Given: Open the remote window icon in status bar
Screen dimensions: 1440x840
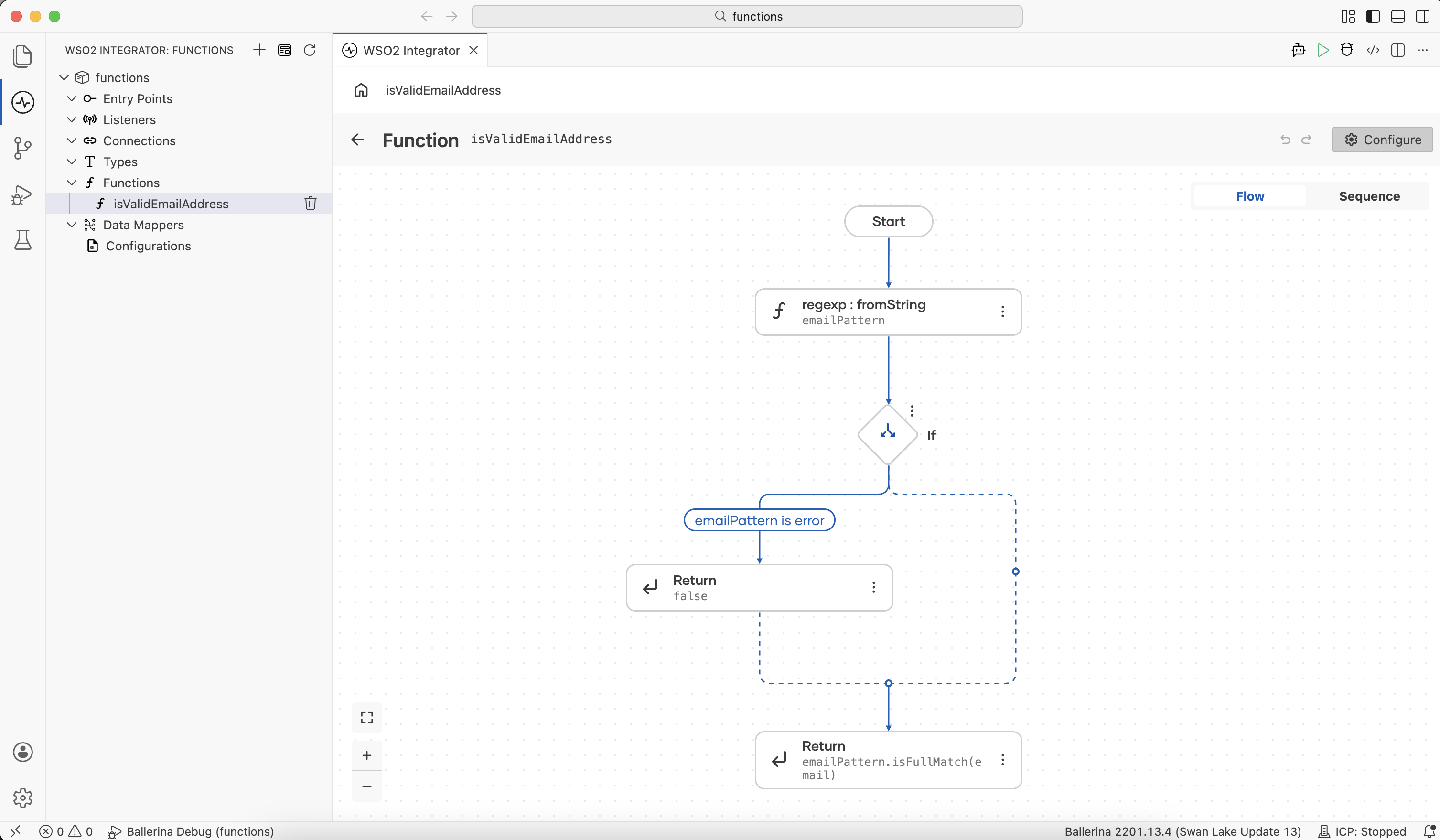Looking at the screenshot, I should tap(15, 831).
